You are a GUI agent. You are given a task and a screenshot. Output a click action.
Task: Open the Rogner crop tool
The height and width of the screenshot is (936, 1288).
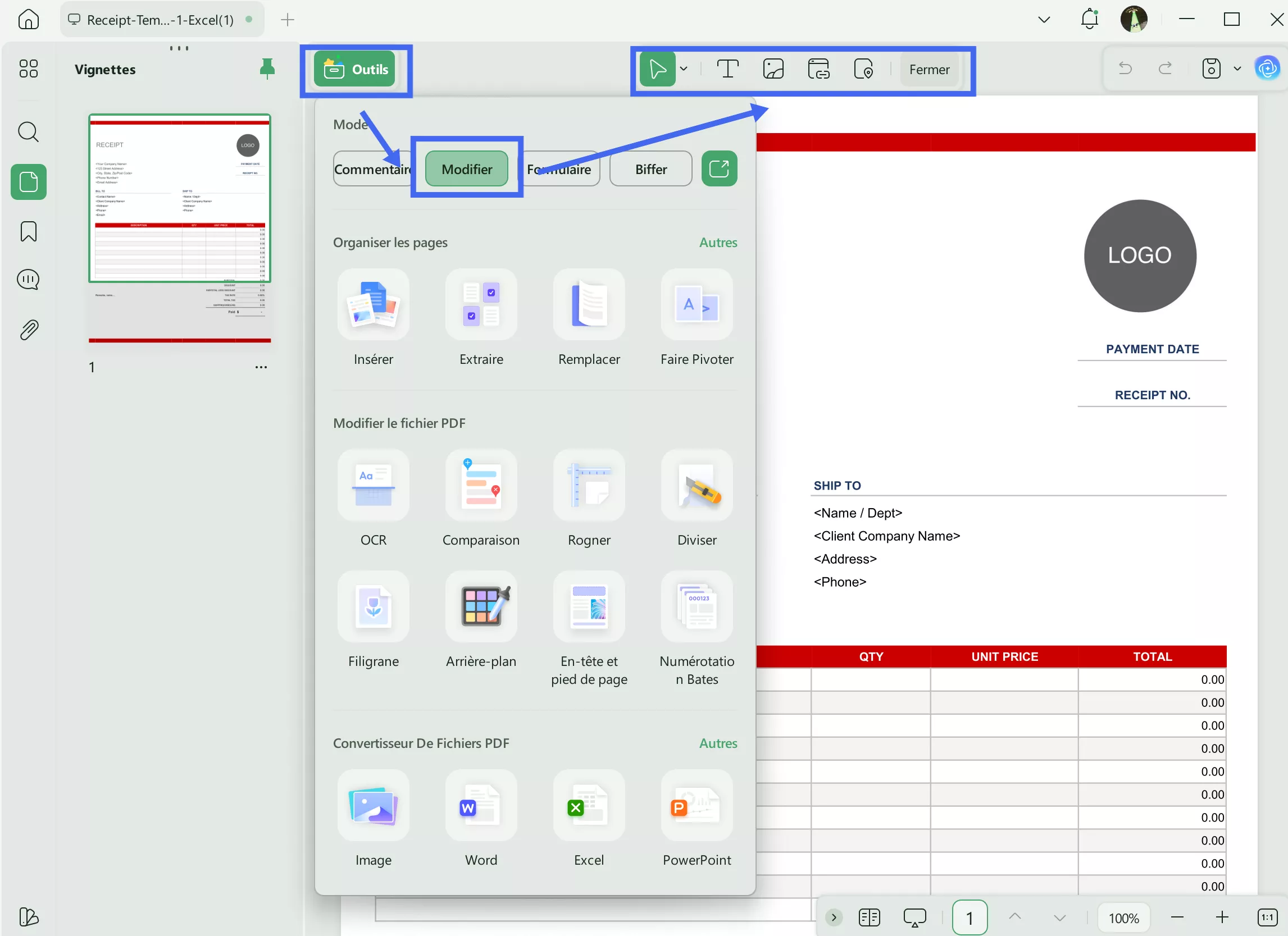click(x=589, y=486)
